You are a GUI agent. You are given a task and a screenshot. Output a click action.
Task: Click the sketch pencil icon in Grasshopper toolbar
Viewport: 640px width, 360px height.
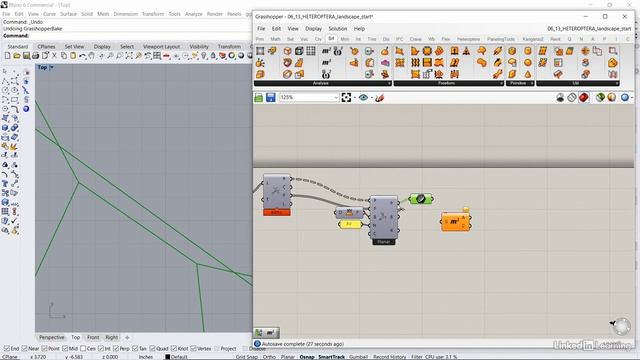tap(380, 98)
